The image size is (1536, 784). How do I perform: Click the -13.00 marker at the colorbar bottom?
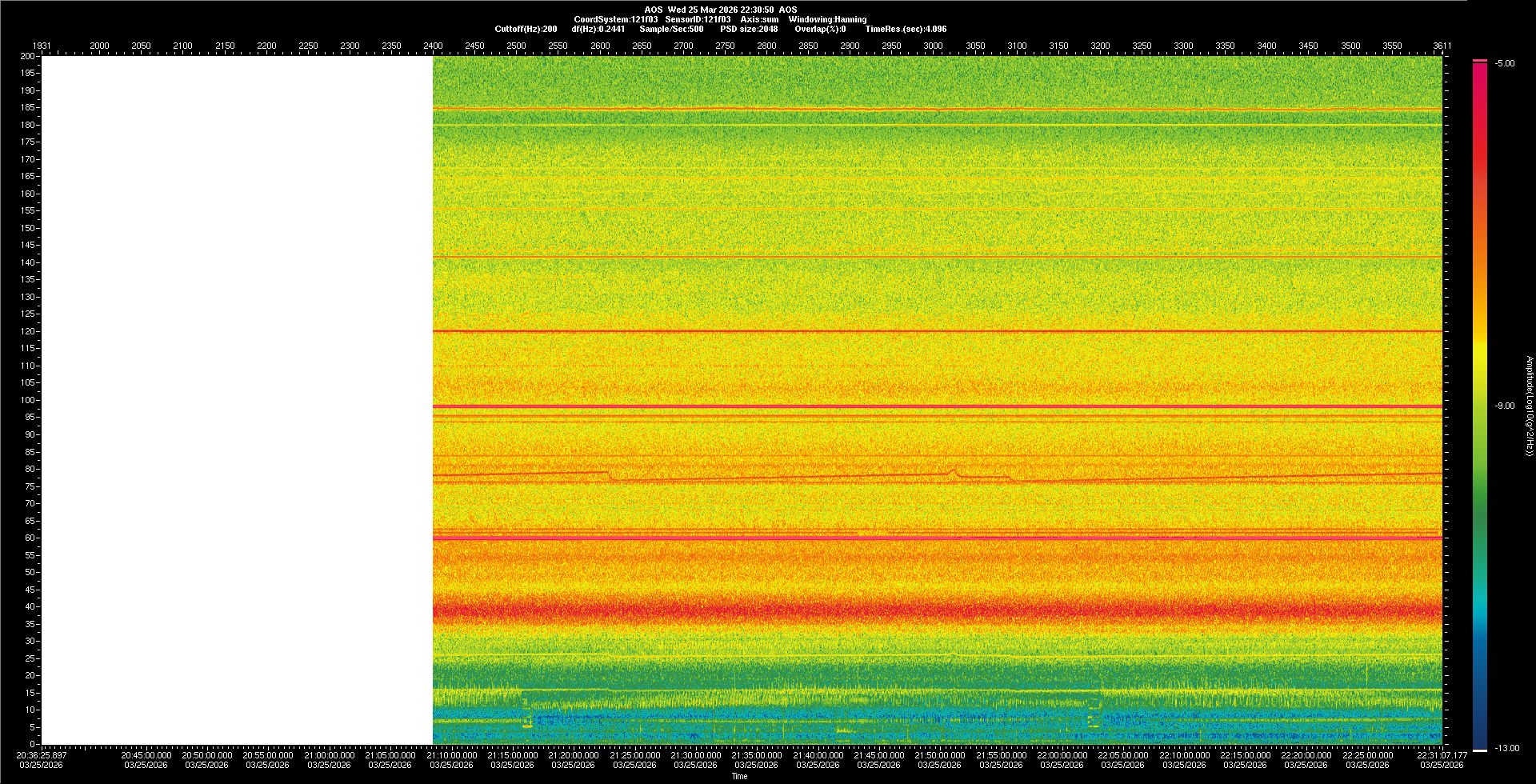coord(1507,748)
